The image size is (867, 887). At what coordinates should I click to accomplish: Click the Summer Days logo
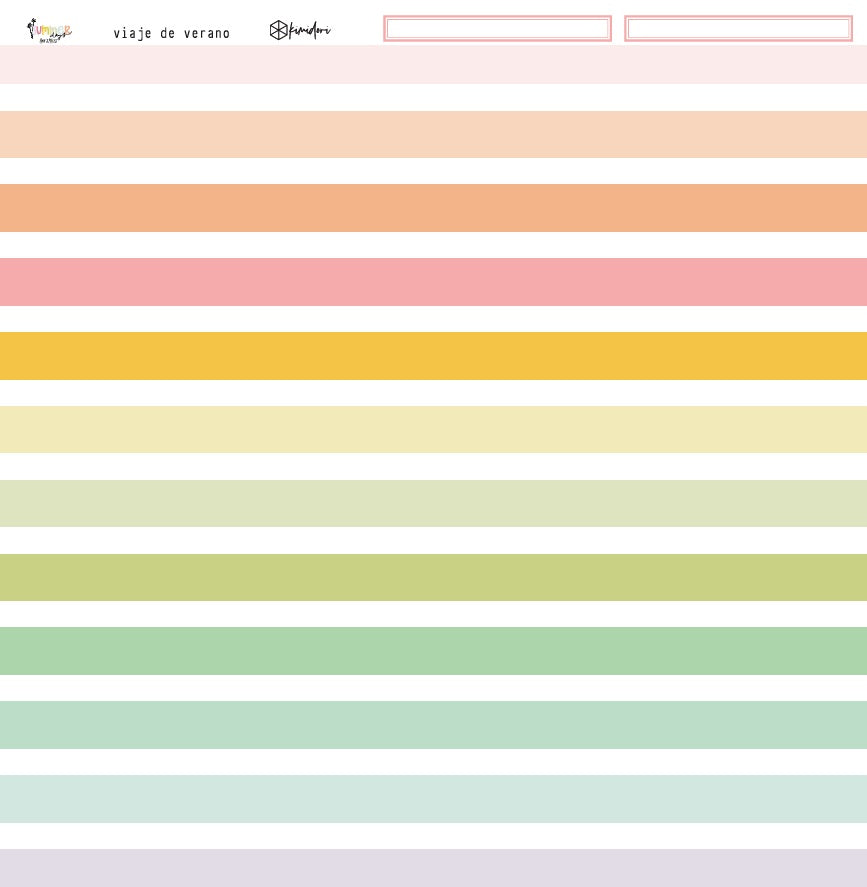coord(49,31)
